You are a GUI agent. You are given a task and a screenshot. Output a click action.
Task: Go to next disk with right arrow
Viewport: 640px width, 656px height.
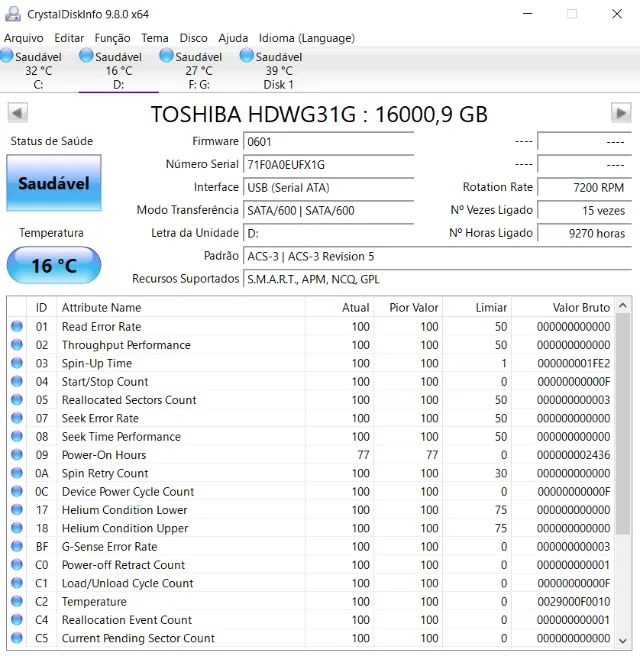pyautogui.click(x=621, y=113)
